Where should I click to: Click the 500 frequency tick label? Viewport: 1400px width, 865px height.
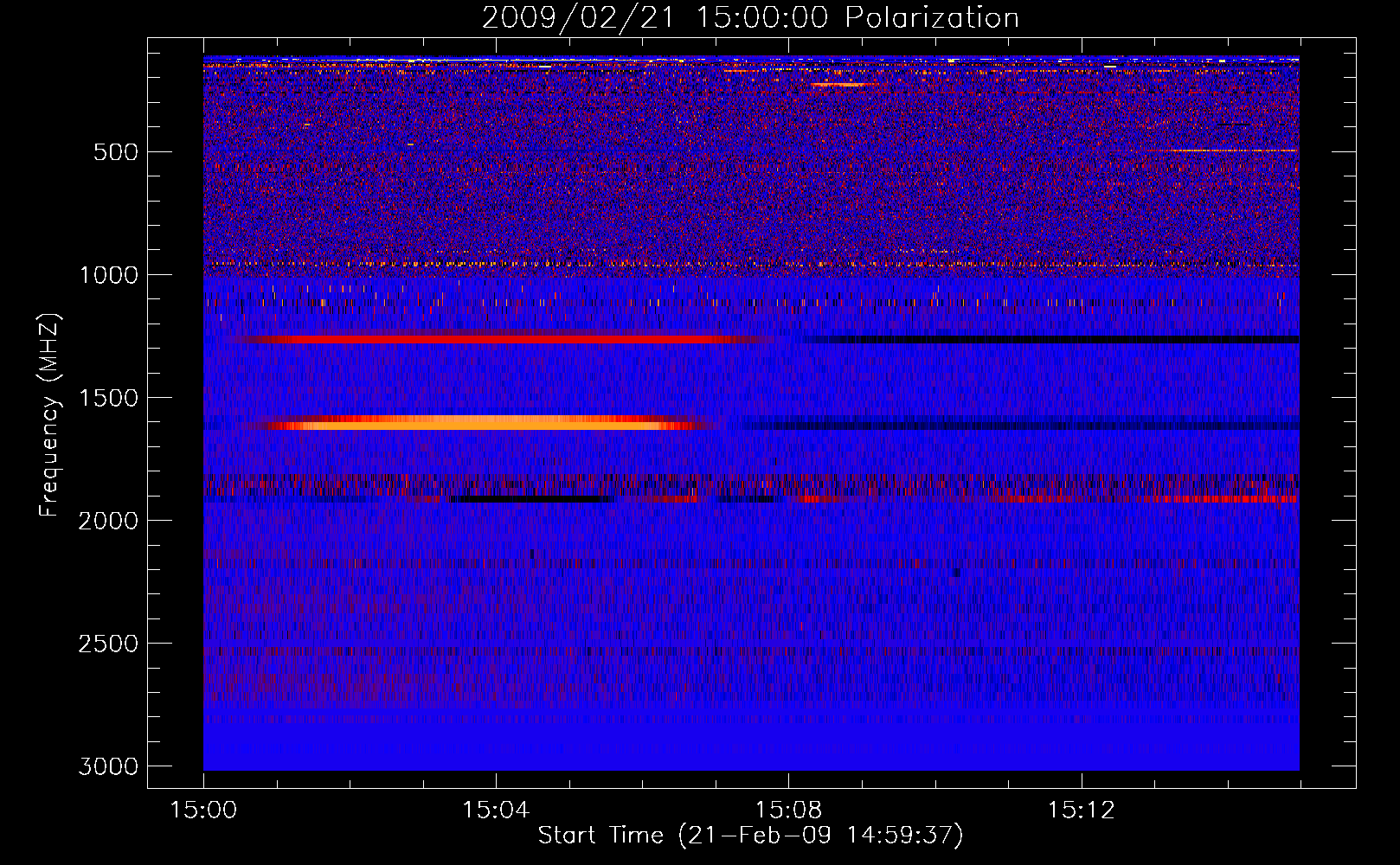point(116,152)
